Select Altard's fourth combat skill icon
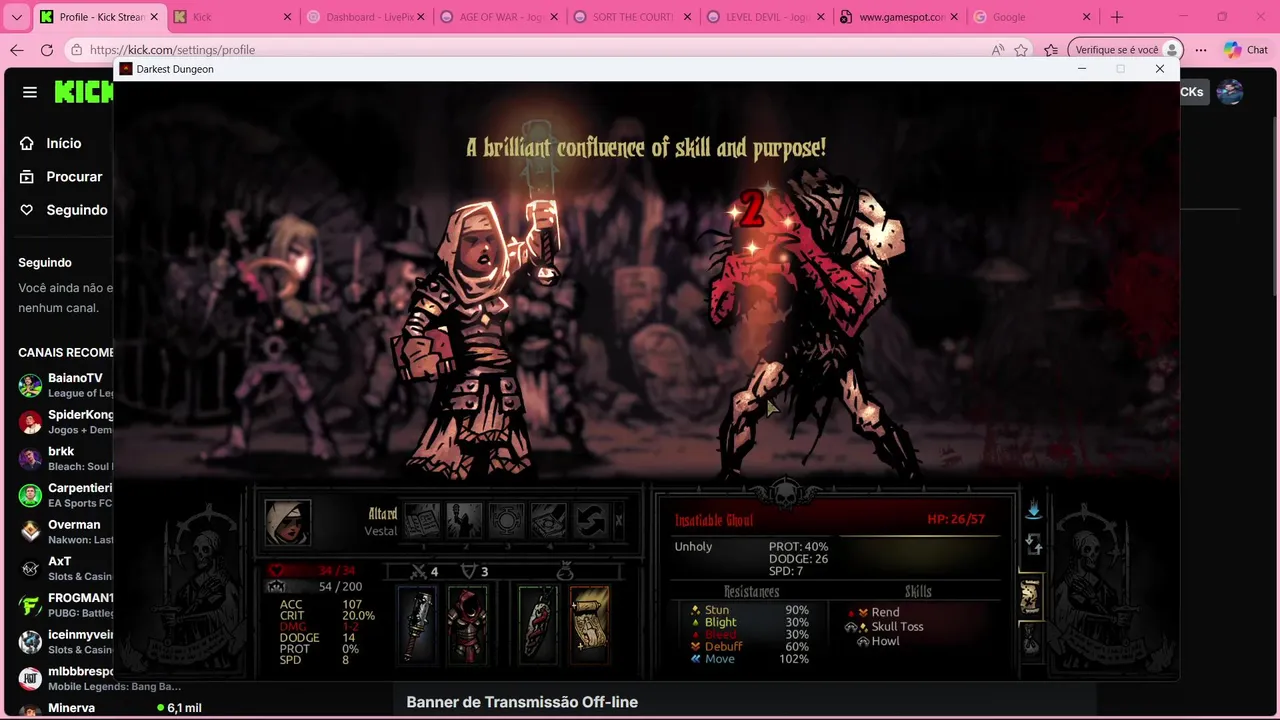Viewport: 1280px width, 720px height. point(548,520)
